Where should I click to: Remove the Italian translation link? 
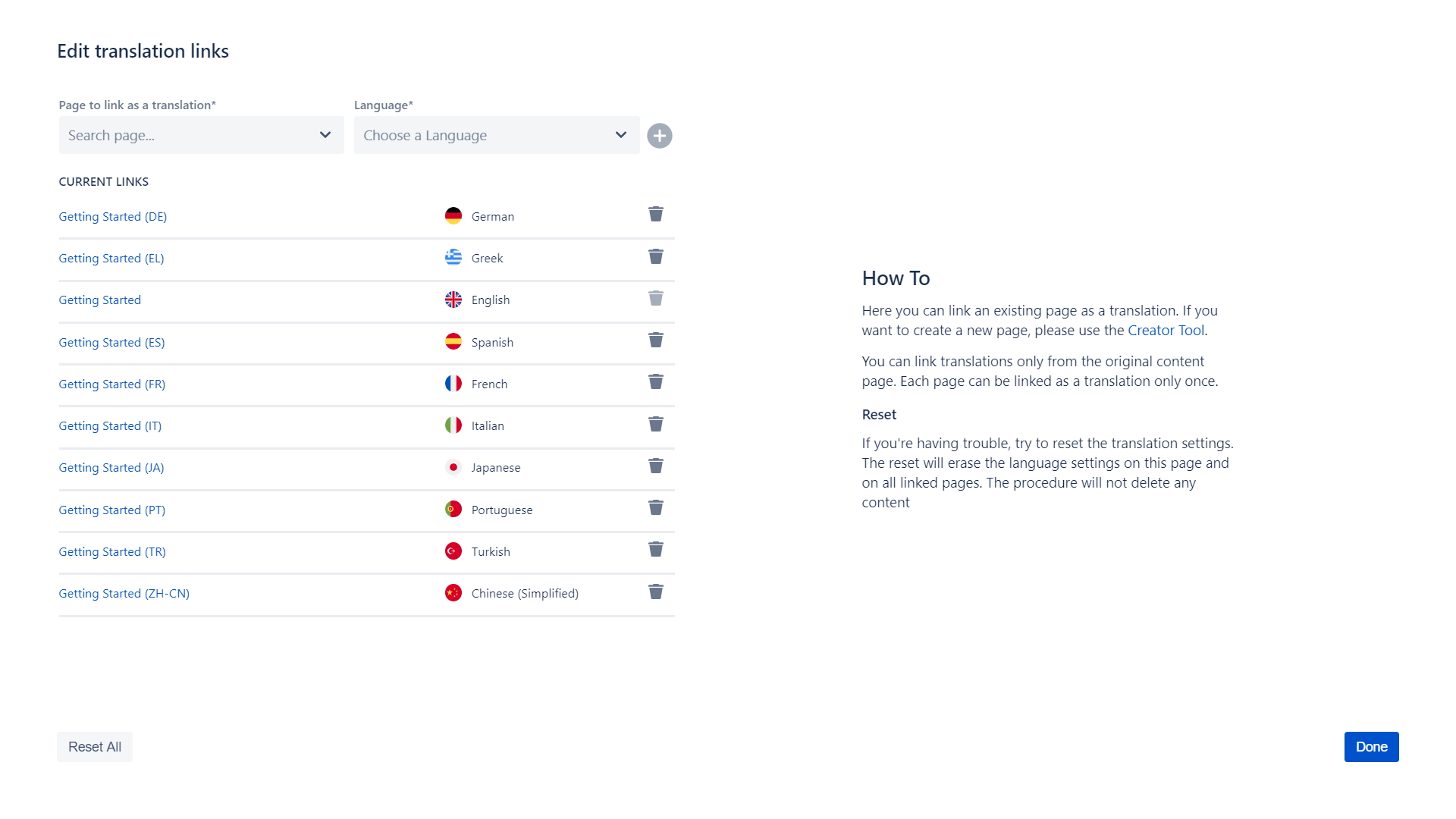click(x=656, y=425)
